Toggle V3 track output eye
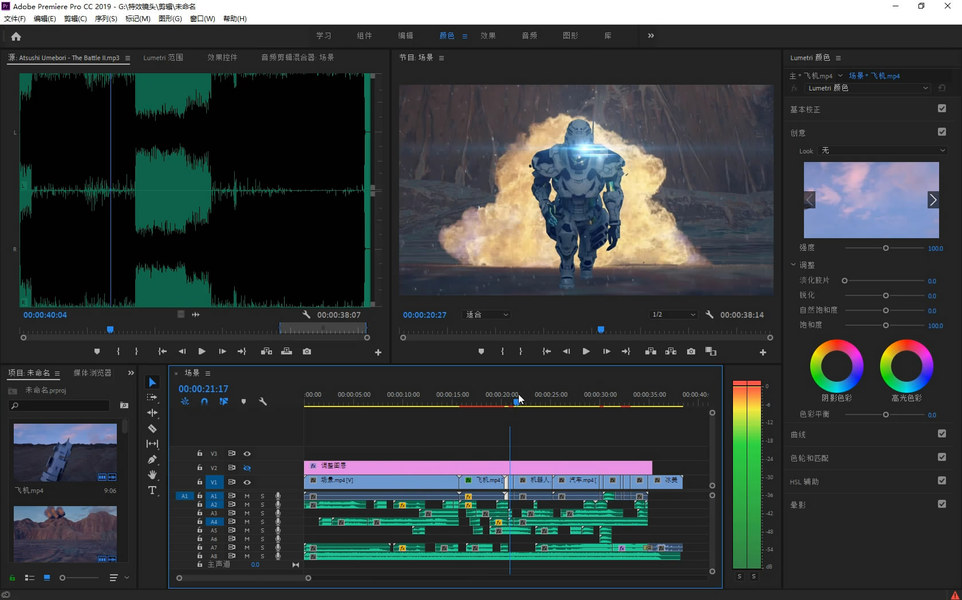 [247, 454]
